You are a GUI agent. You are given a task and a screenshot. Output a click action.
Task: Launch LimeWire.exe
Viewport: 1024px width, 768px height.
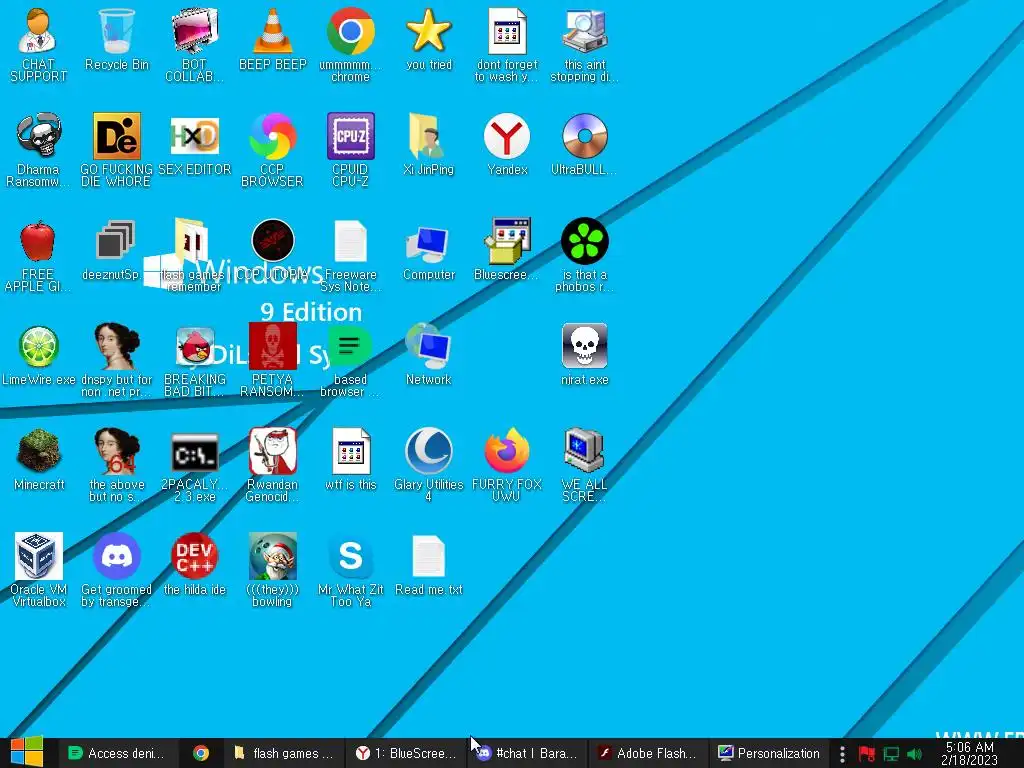38,354
